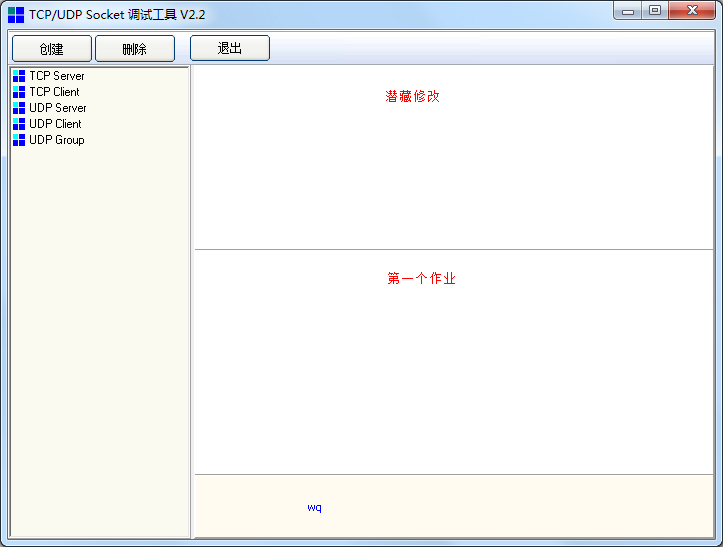
Task: Close the TCP/UDP Socket tool window
Action: point(692,11)
